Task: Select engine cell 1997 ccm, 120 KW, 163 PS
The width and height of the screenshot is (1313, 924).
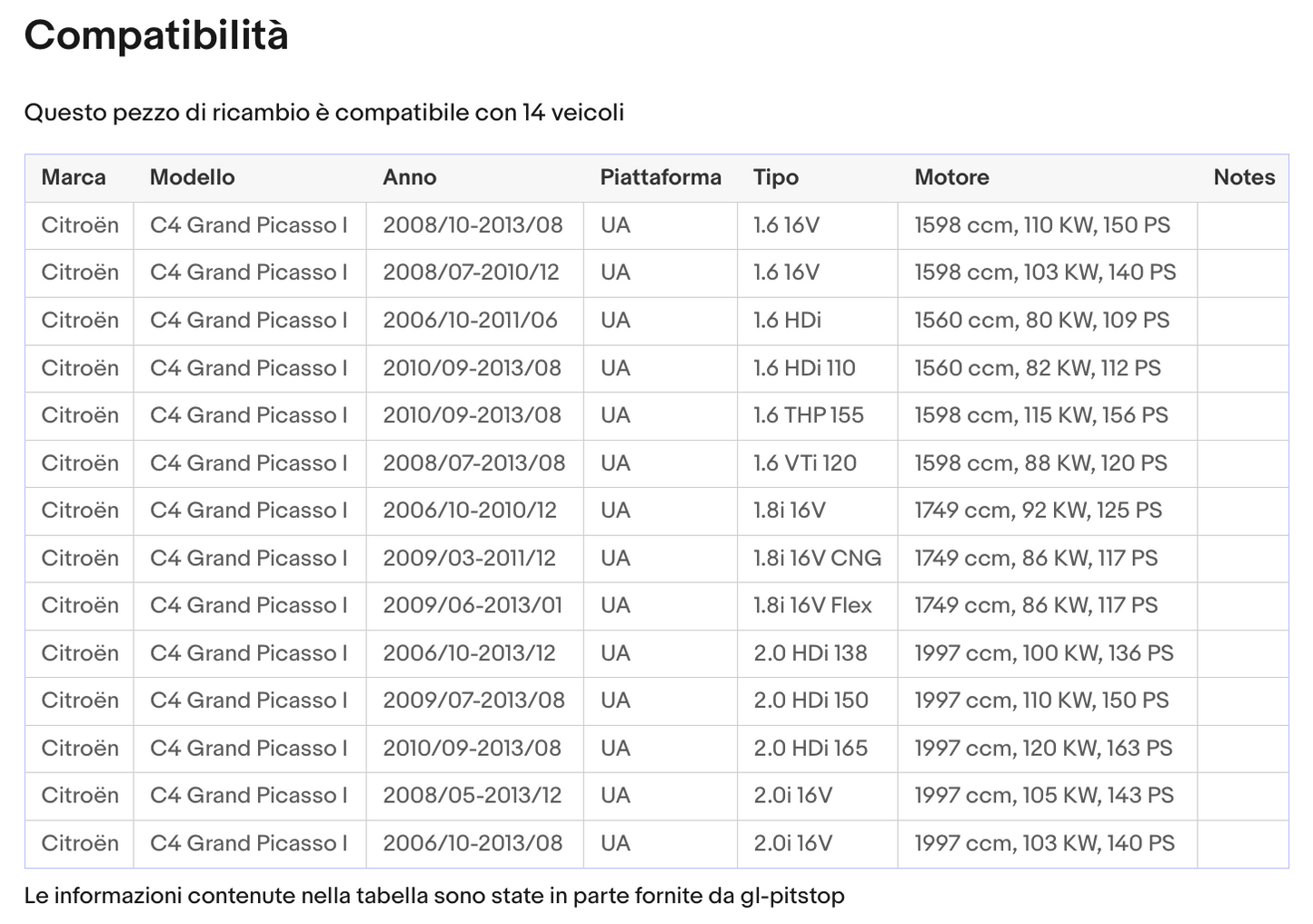Action: point(1043,748)
